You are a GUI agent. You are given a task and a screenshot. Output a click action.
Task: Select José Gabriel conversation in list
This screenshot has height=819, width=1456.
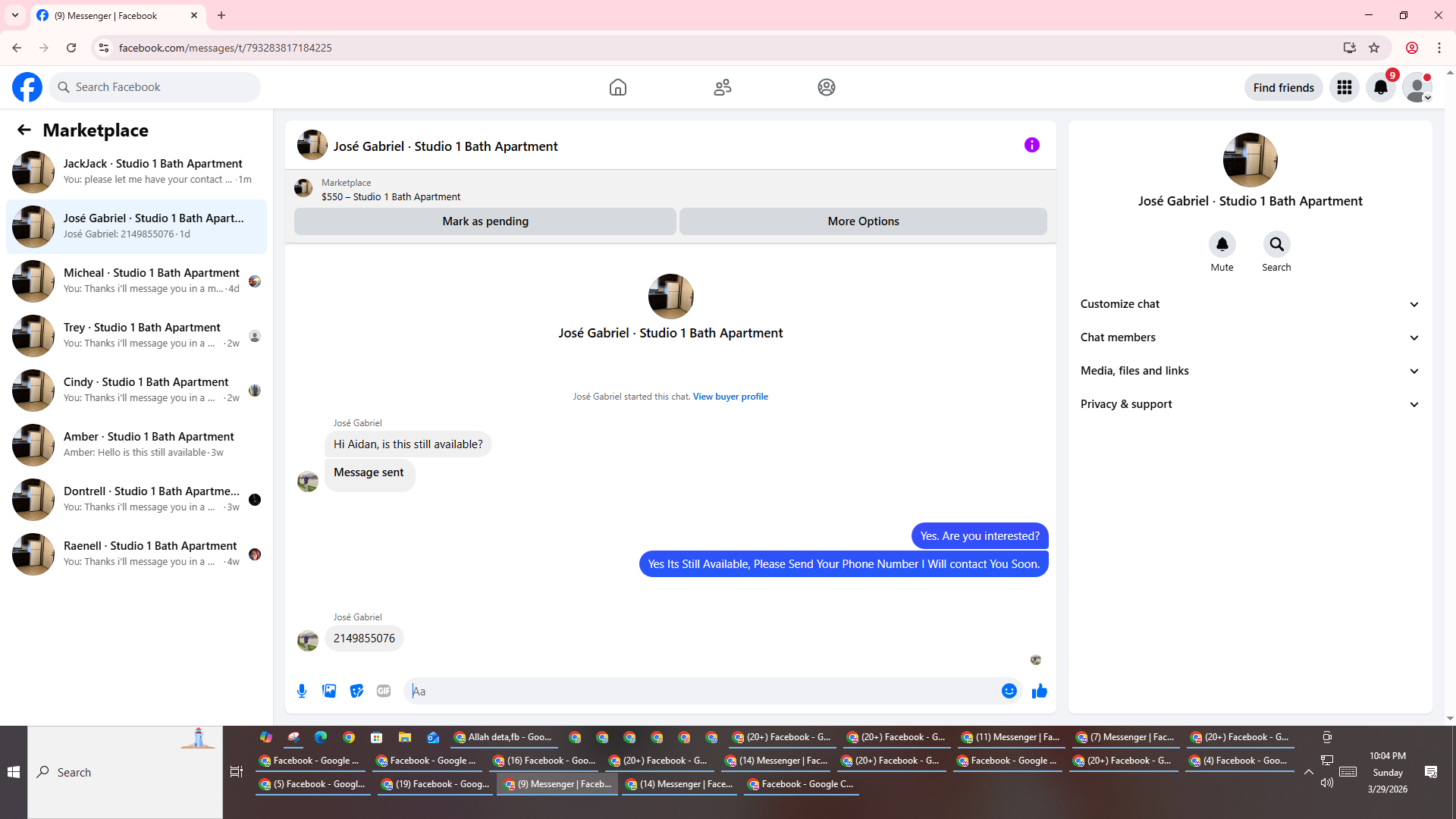(136, 227)
